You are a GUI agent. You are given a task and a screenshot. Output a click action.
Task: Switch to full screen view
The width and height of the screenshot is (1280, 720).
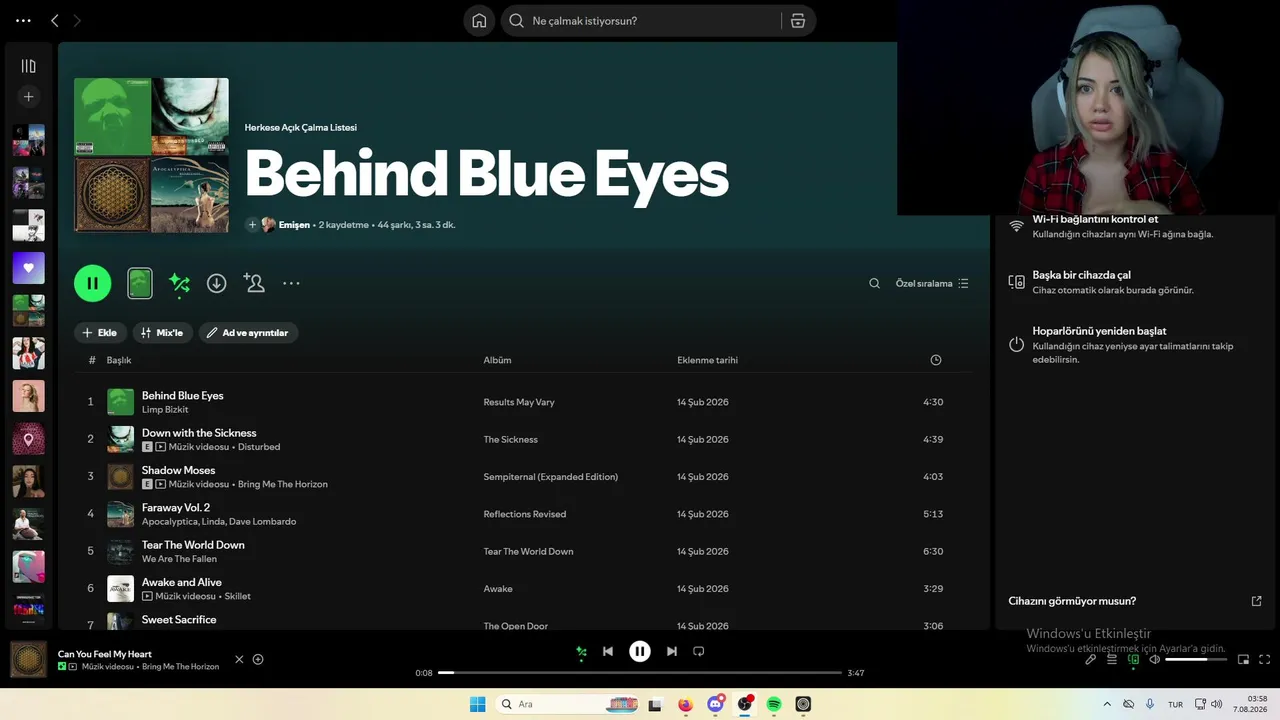[1265, 659]
